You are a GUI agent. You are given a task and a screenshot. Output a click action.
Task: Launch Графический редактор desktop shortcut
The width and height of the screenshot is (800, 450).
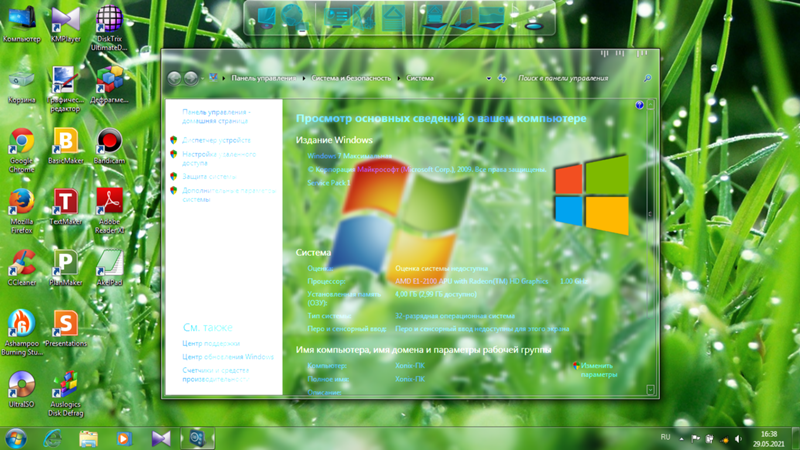[65, 89]
